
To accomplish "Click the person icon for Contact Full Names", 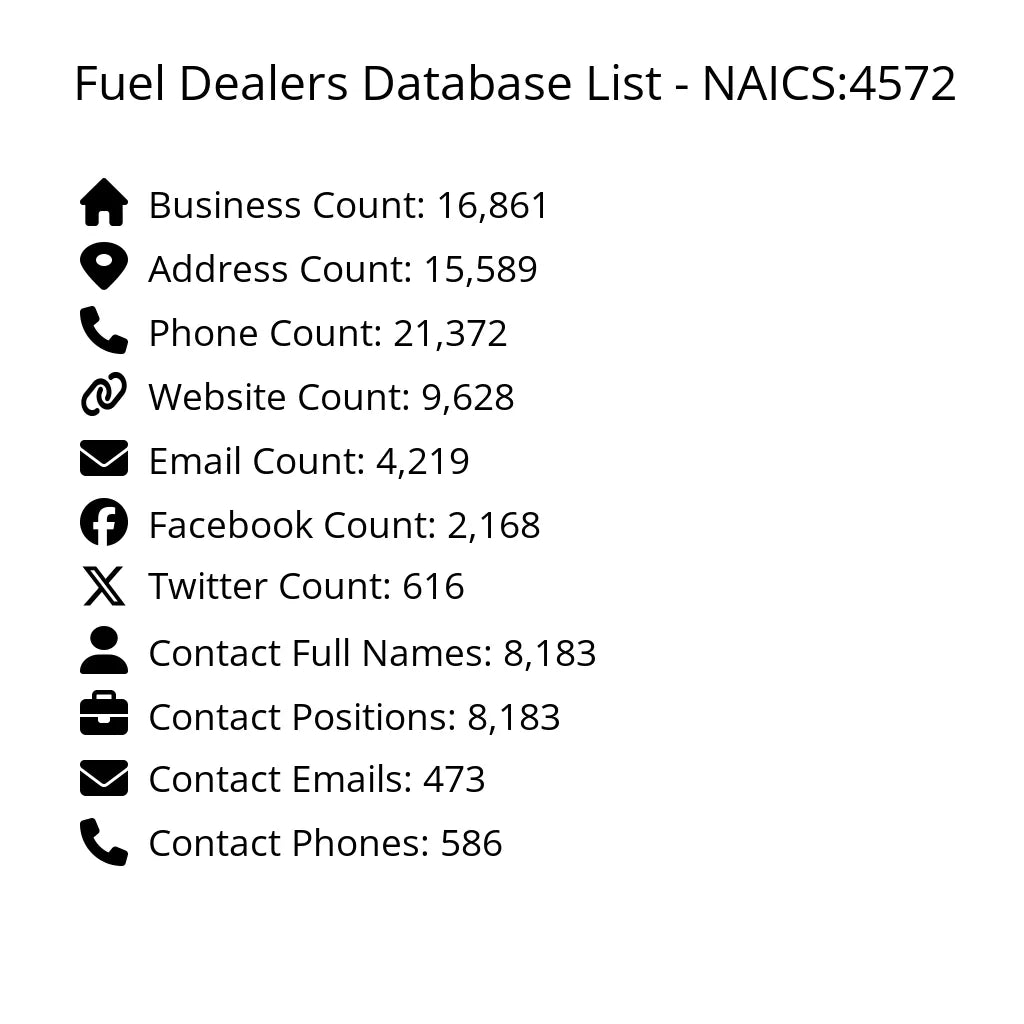I will click(x=104, y=651).
